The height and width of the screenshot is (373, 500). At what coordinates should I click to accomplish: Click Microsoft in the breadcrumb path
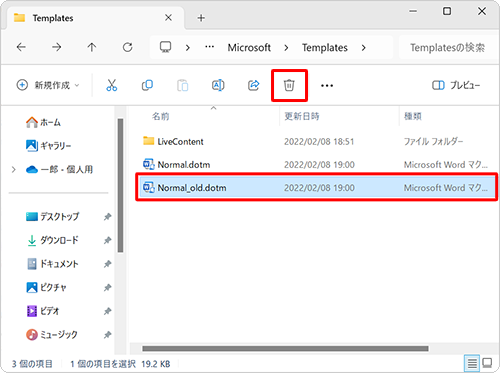click(x=249, y=48)
